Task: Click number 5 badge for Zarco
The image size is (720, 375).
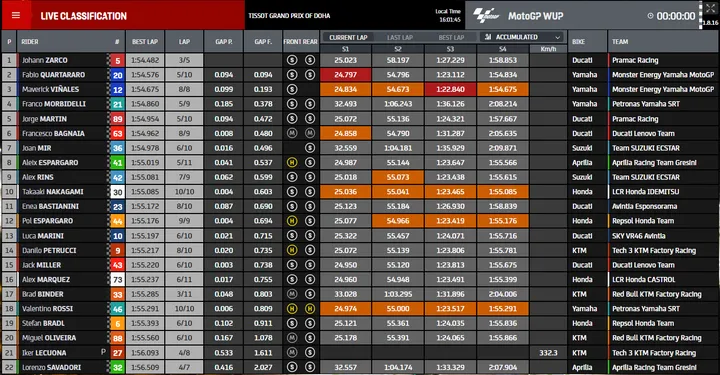Action: (x=118, y=60)
